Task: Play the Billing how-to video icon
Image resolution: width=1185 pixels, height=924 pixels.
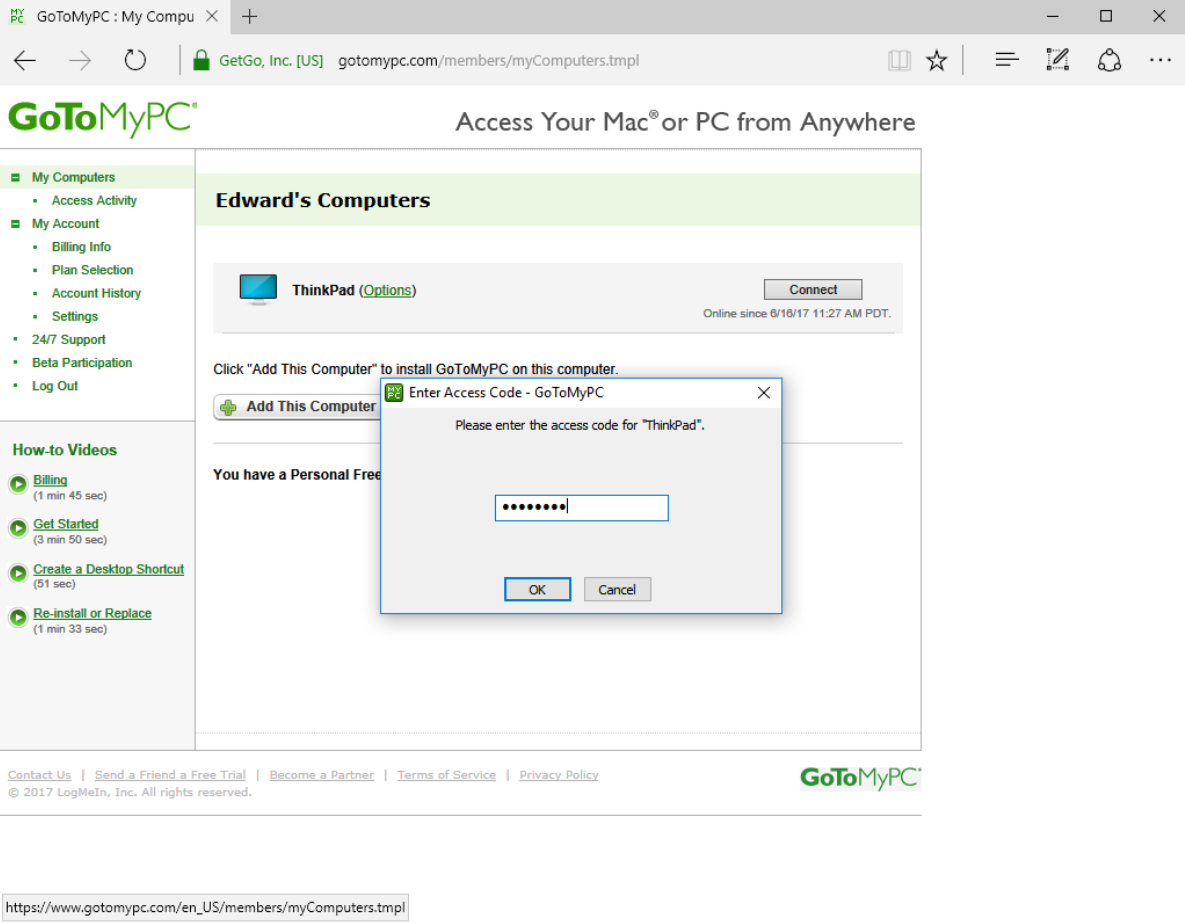Action: coord(18,484)
